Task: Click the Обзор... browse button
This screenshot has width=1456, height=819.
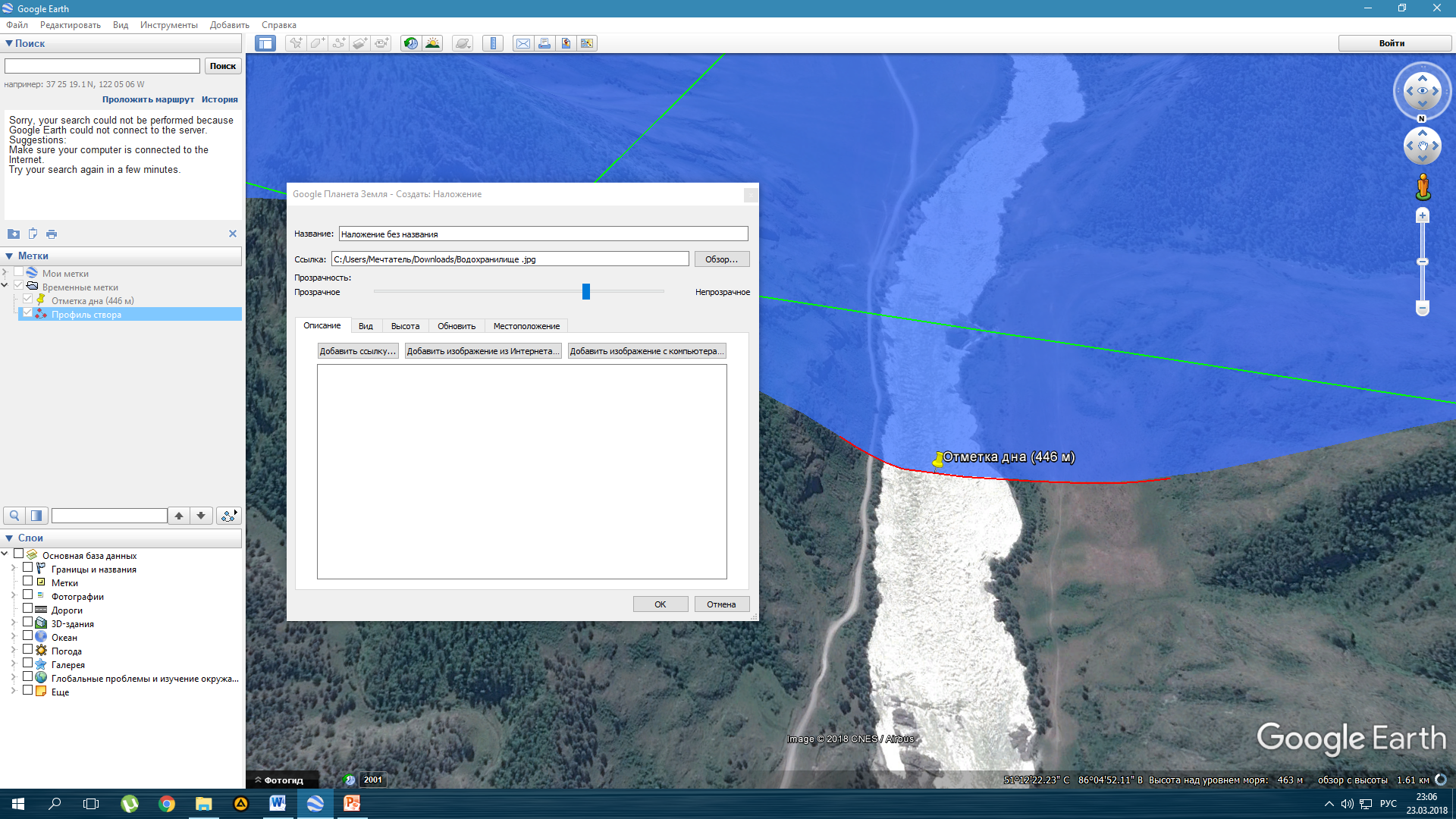Action: (x=721, y=259)
